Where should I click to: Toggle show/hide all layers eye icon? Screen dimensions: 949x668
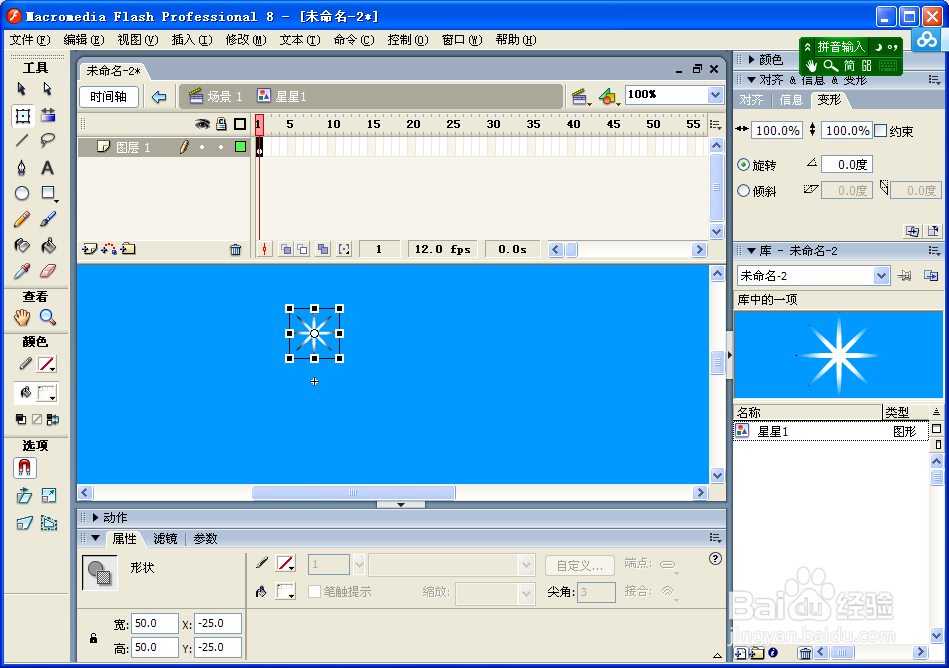(x=202, y=124)
